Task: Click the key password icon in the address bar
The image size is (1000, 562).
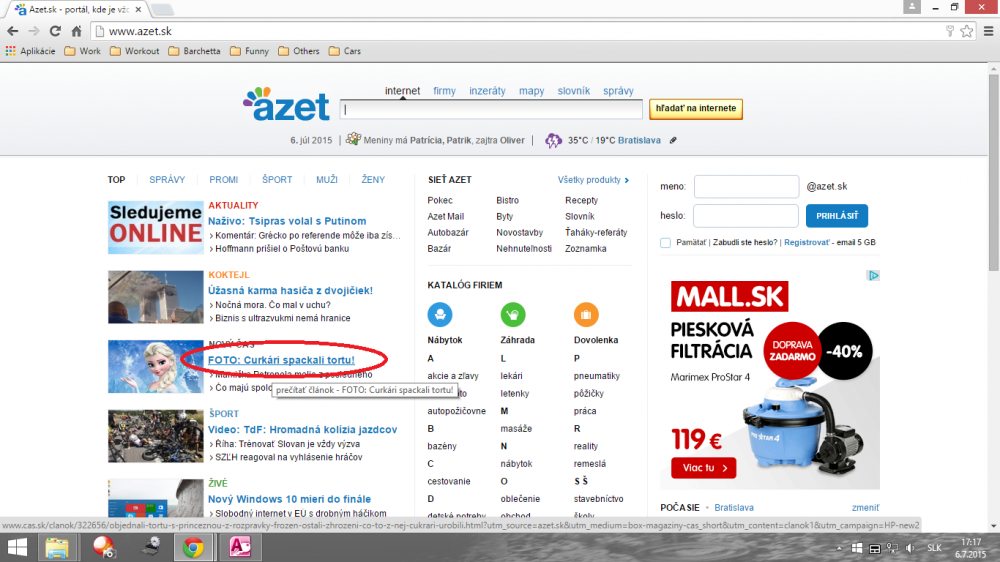Action: click(x=950, y=31)
